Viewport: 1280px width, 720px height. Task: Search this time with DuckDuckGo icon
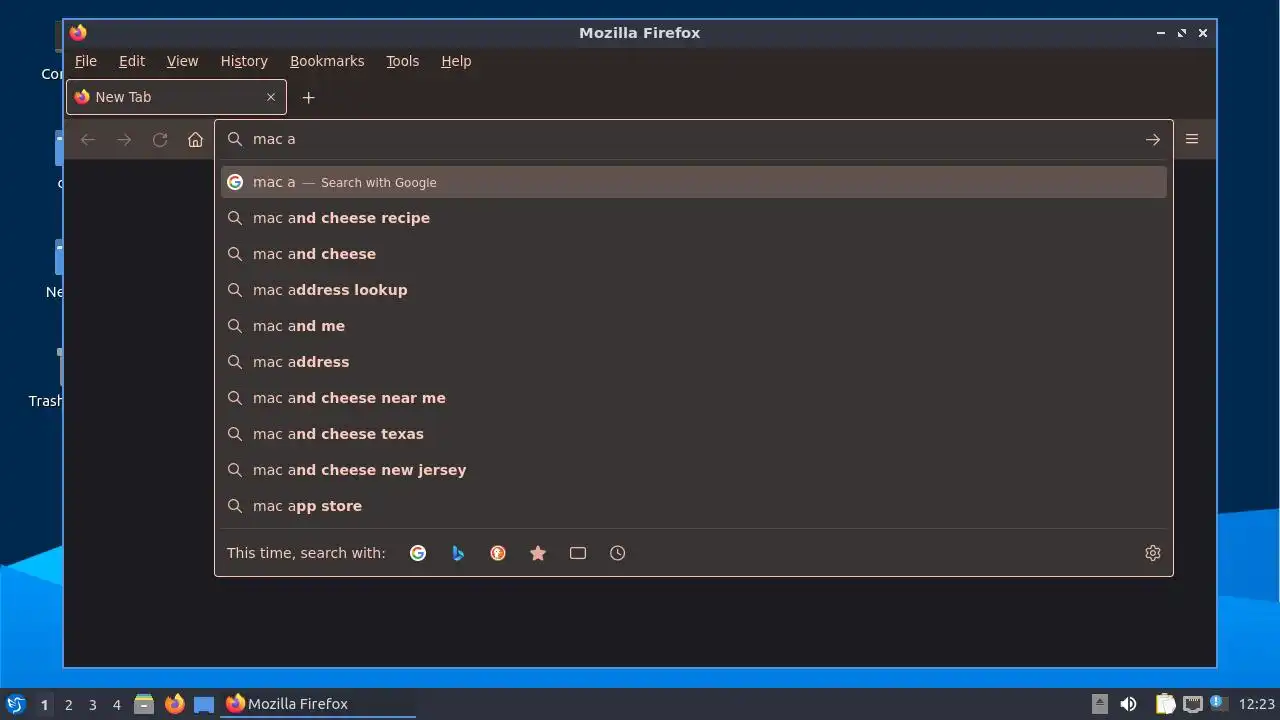pos(498,553)
